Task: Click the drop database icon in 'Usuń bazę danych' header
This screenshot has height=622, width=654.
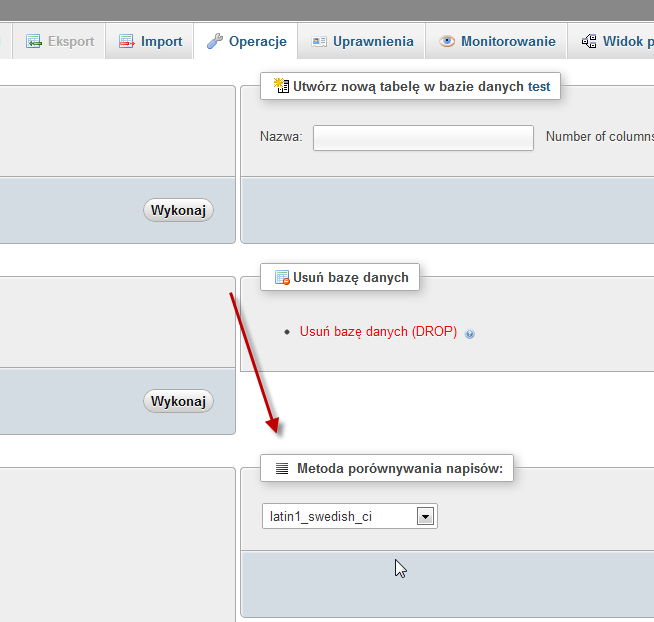Action: pos(281,277)
